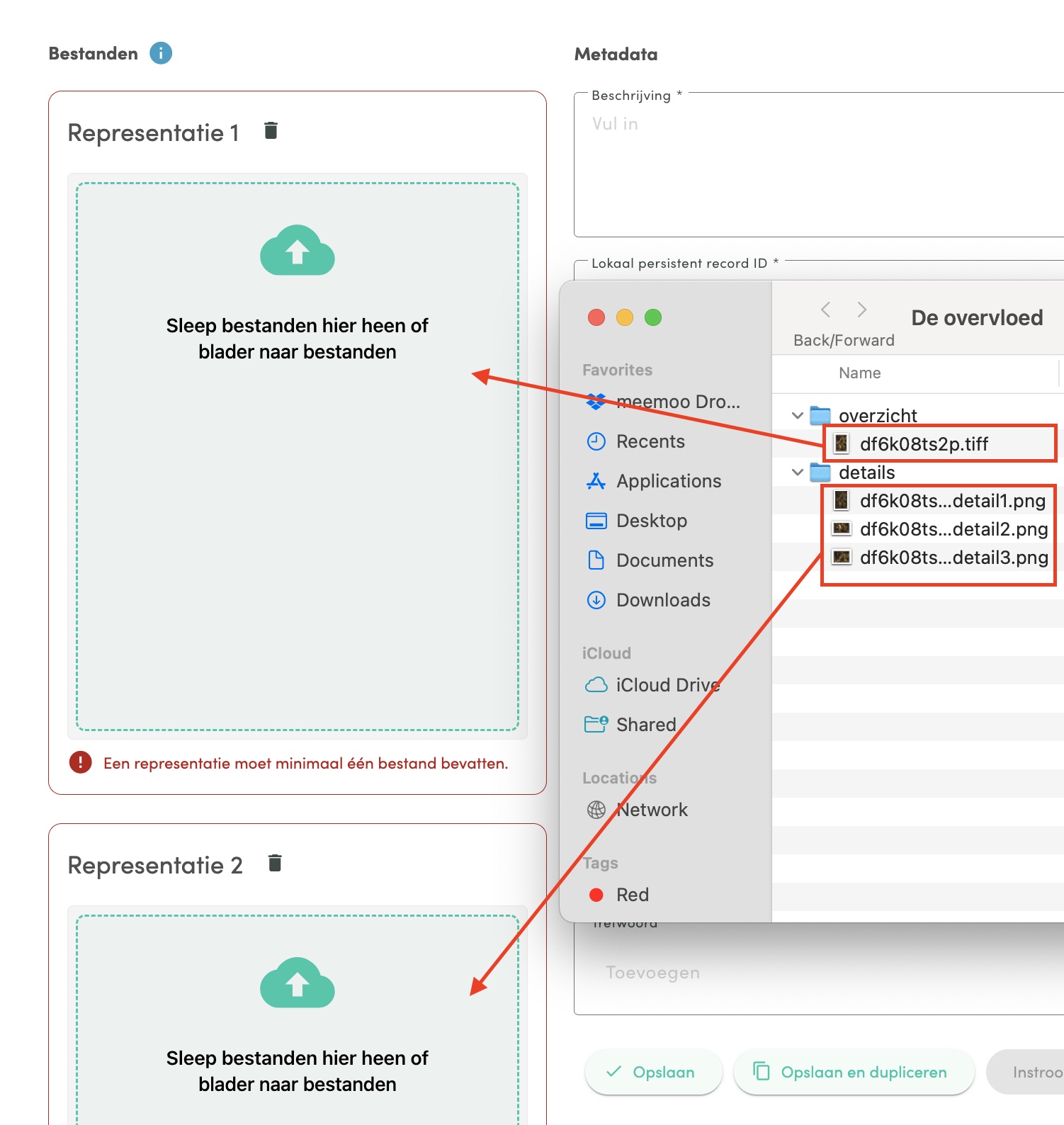This screenshot has width=1064, height=1125.
Task: Select file df6k08ts2p.tiff
Action: (918, 443)
